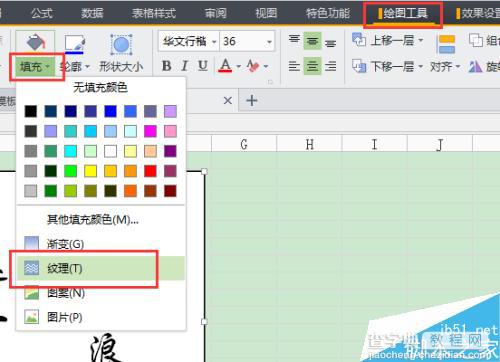The height and width of the screenshot is (362, 500).
Task: Click the font color A icon
Action: point(225,66)
